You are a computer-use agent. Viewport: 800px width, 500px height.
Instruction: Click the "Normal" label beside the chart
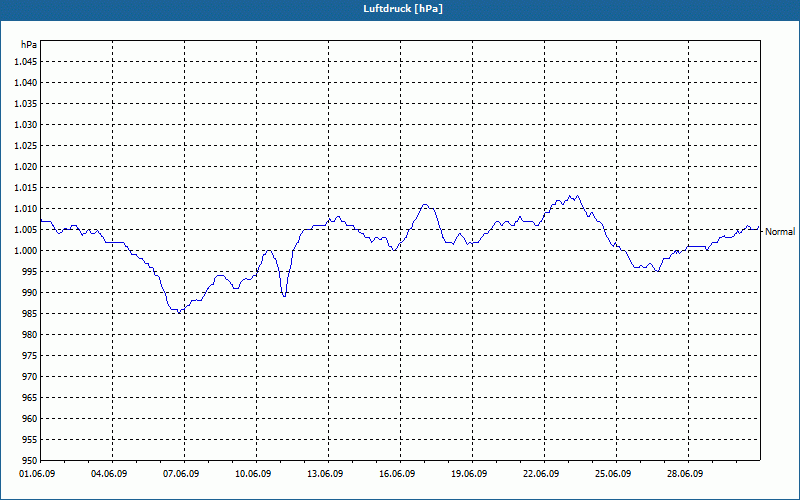(780, 232)
